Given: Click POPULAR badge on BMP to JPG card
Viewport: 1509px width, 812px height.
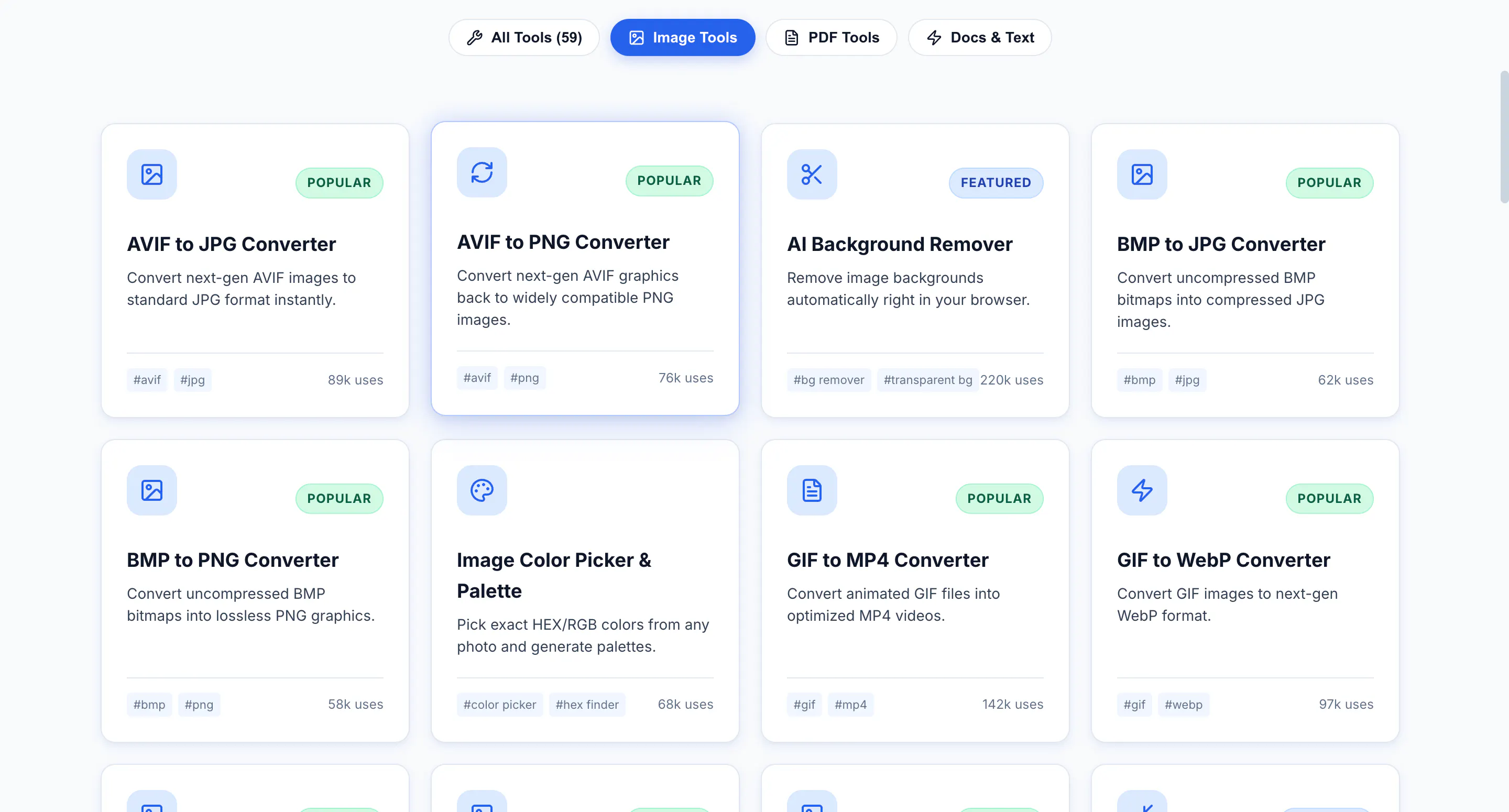Looking at the screenshot, I should (x=1329, y=183).
